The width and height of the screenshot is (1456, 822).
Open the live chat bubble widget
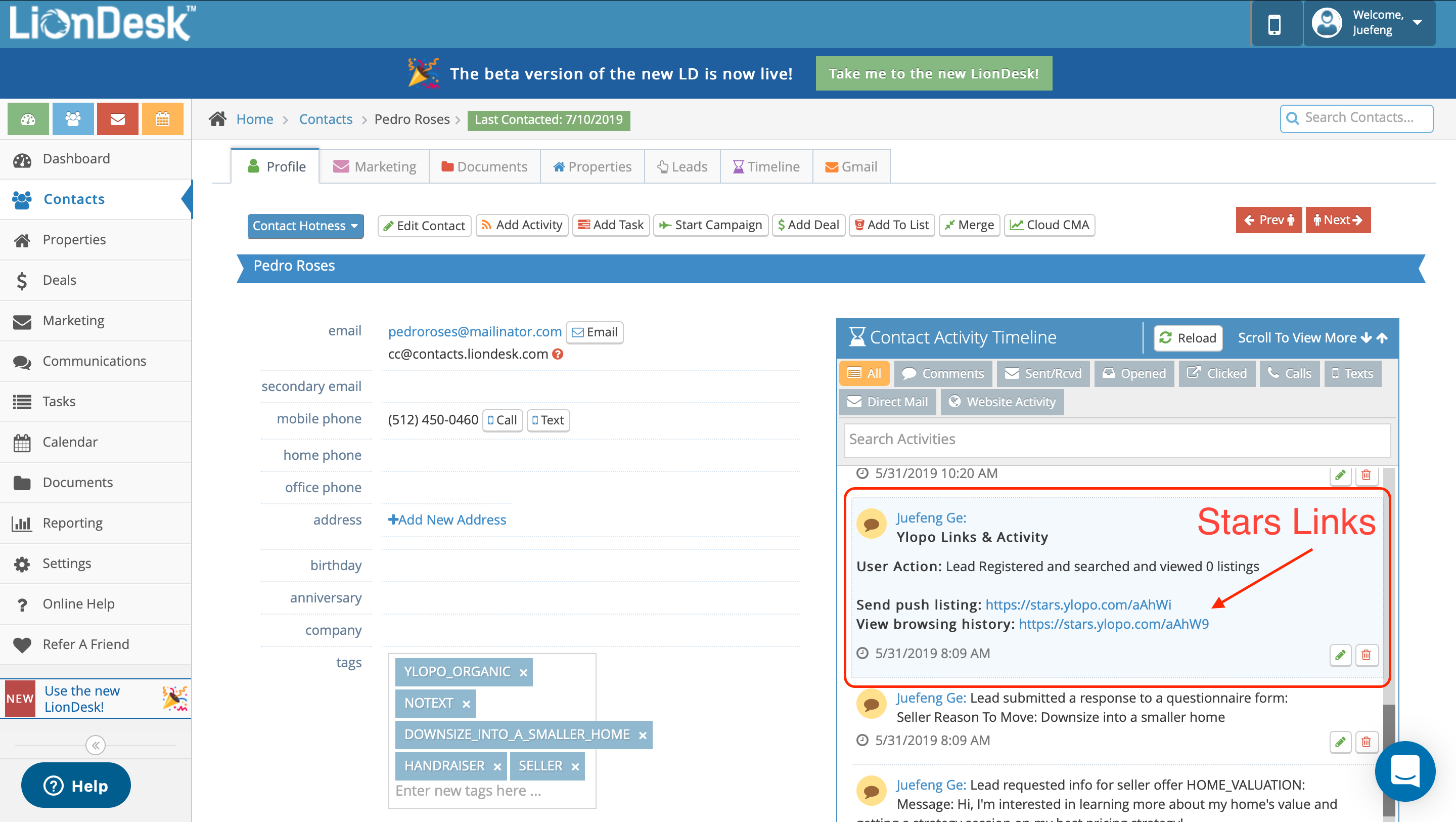coord(1404,771)
